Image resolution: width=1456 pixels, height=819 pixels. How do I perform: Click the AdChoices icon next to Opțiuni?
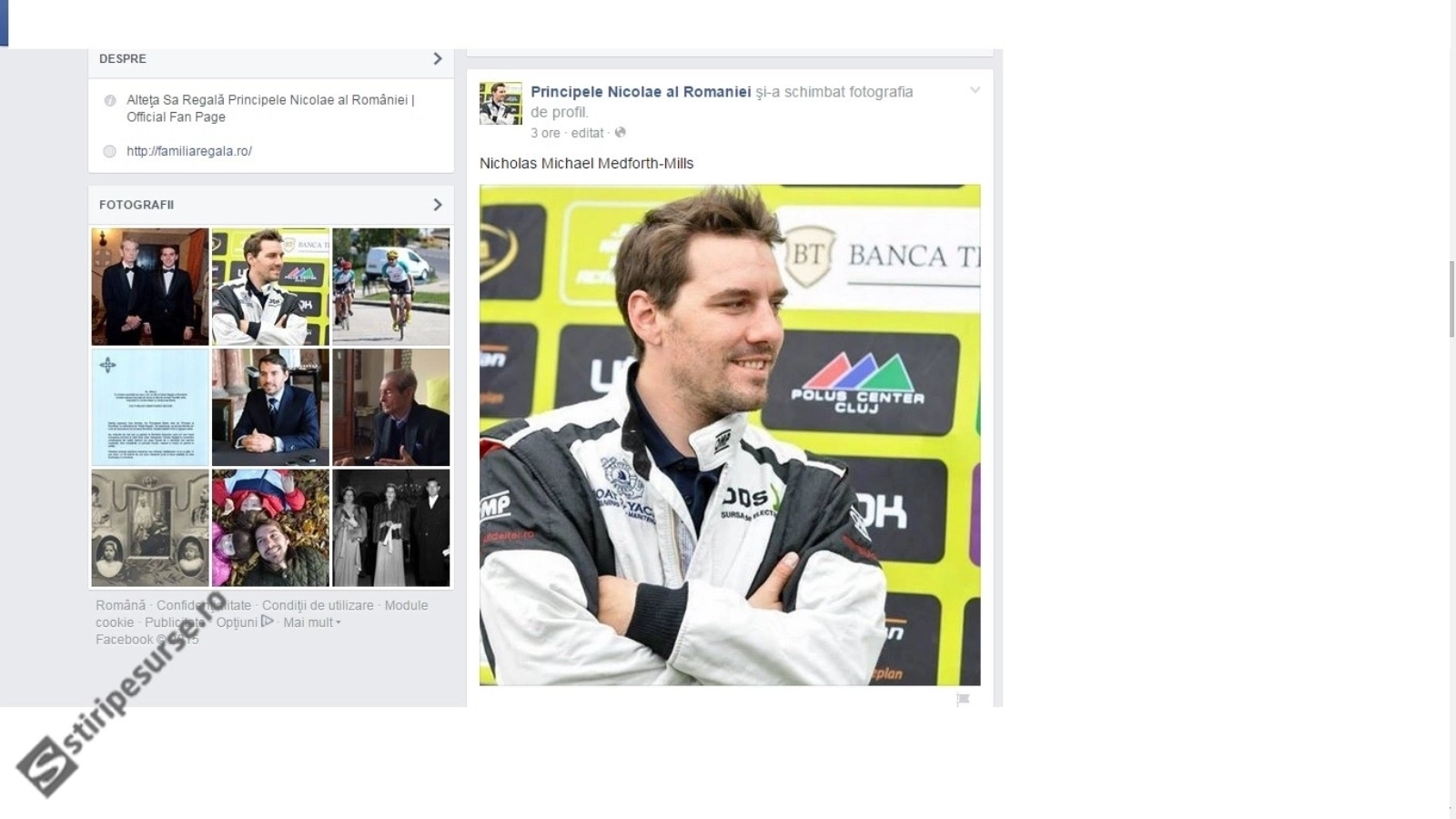click(268, 622)
